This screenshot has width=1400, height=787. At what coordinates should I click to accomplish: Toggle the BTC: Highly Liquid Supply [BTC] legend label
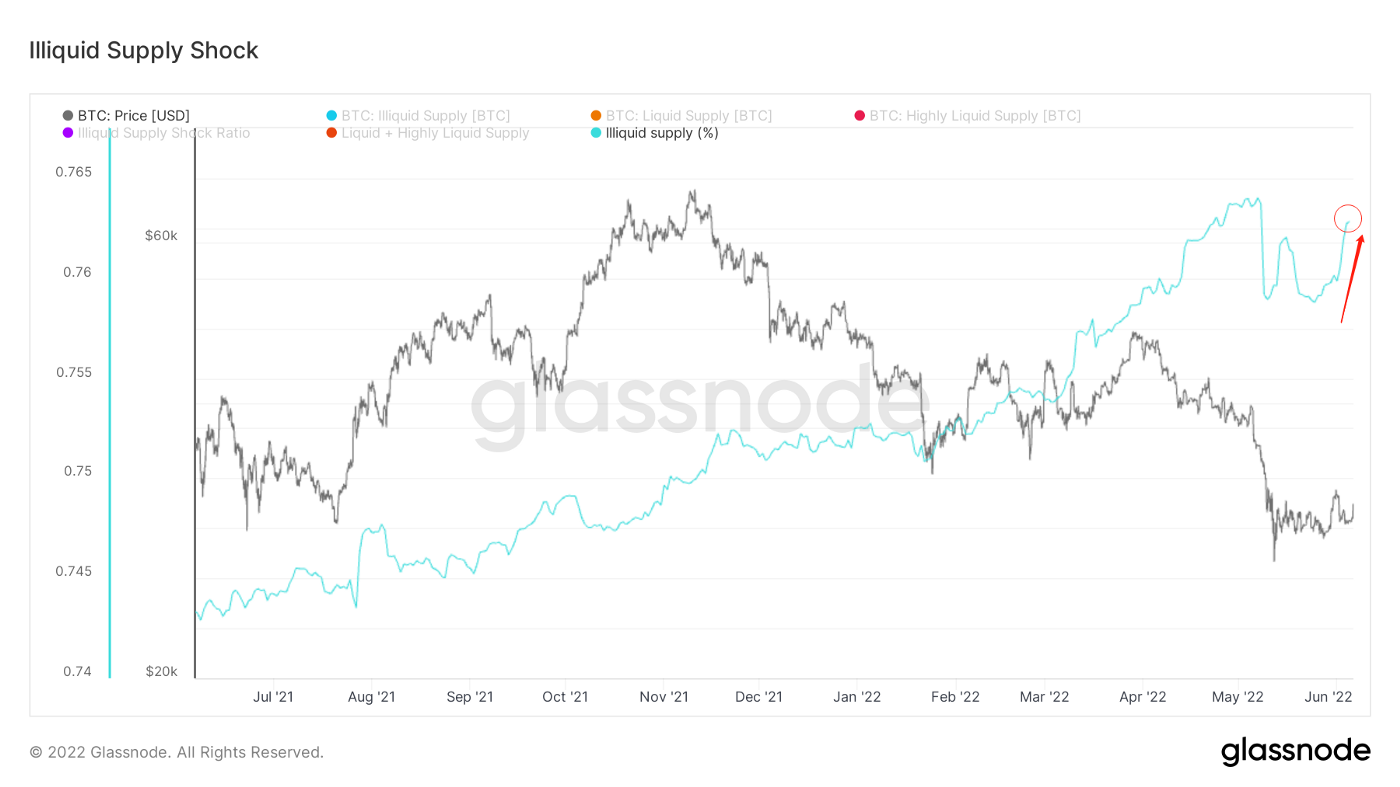pos(975,116)
